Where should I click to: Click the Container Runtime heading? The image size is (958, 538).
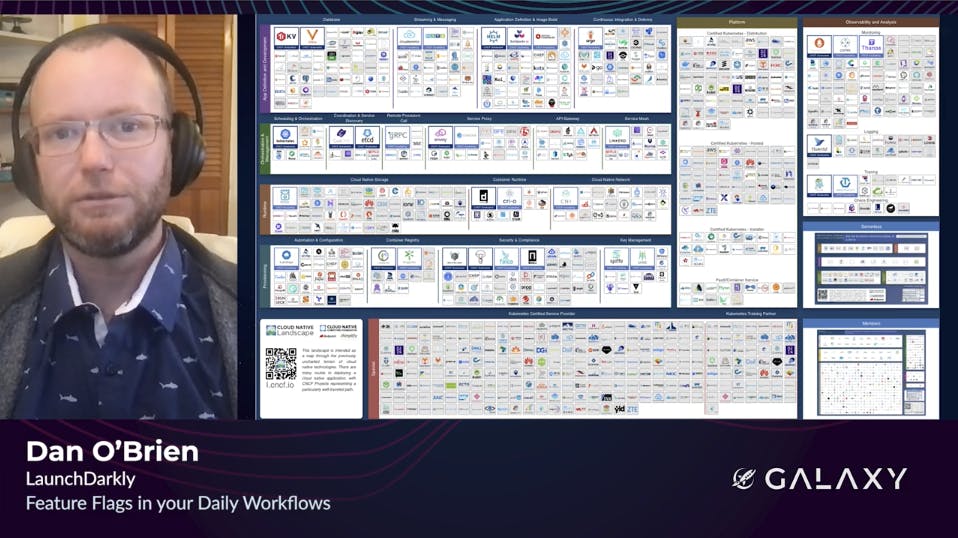pos(510,180)
